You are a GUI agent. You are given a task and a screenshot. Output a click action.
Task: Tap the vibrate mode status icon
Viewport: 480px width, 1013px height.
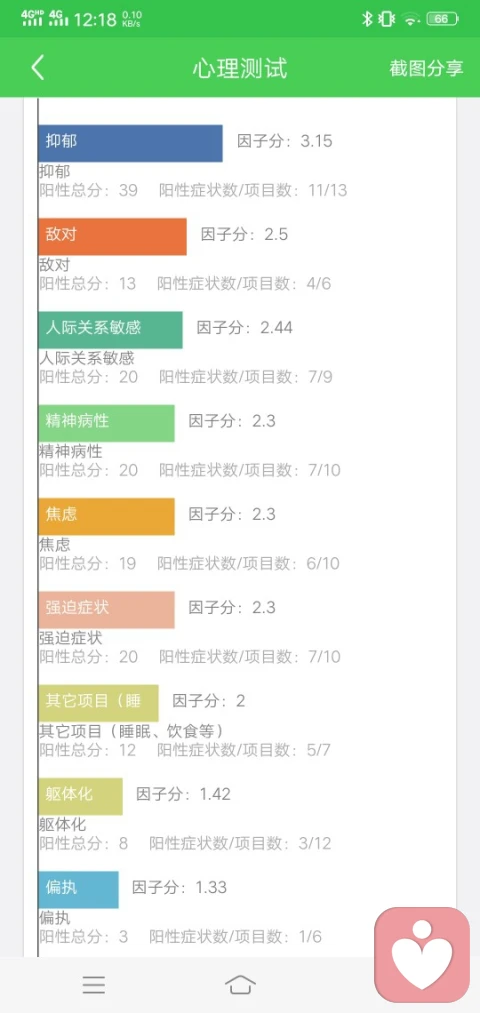386,19
